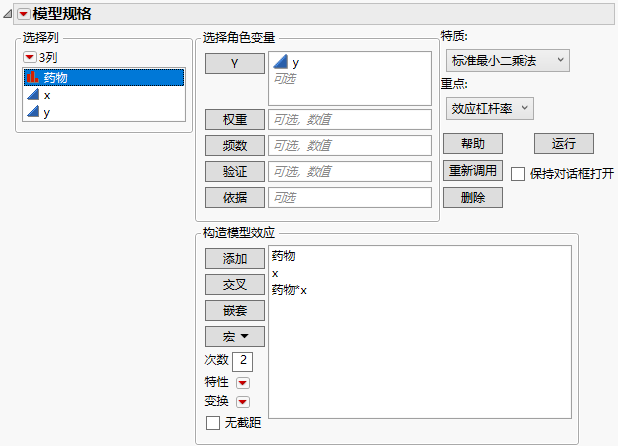618x446 pixels.
Task: Select the y variable in Y role box
Action: coord(296,63)
